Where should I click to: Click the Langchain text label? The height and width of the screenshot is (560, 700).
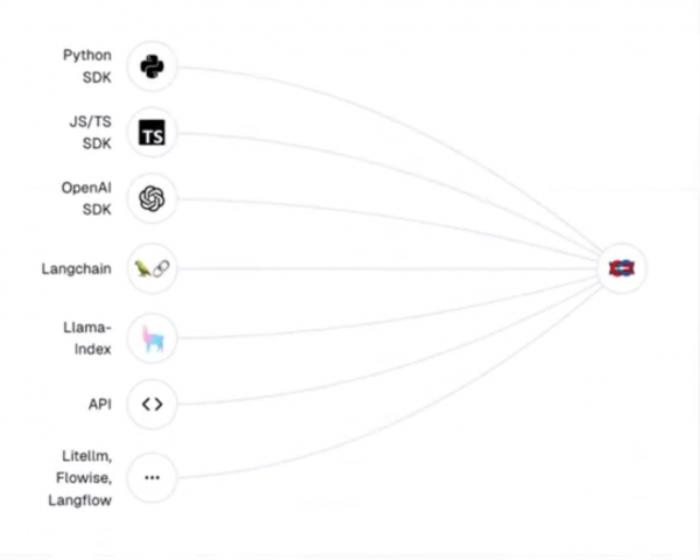point(76,269)
